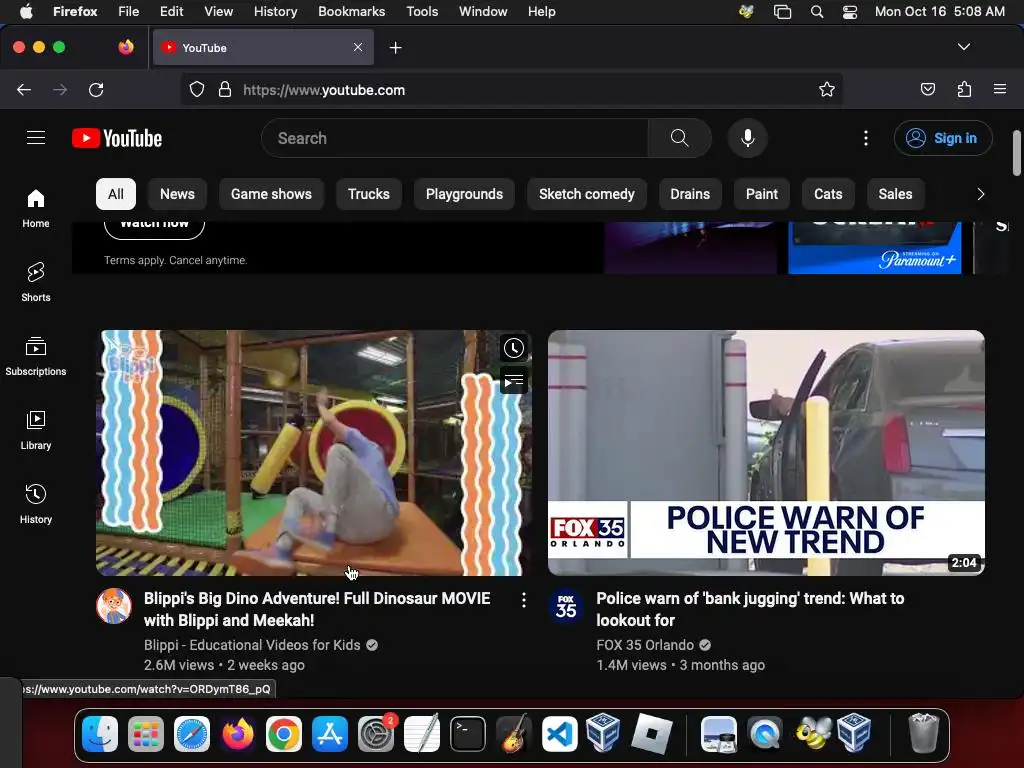Show tracking protection shield info

197,89
